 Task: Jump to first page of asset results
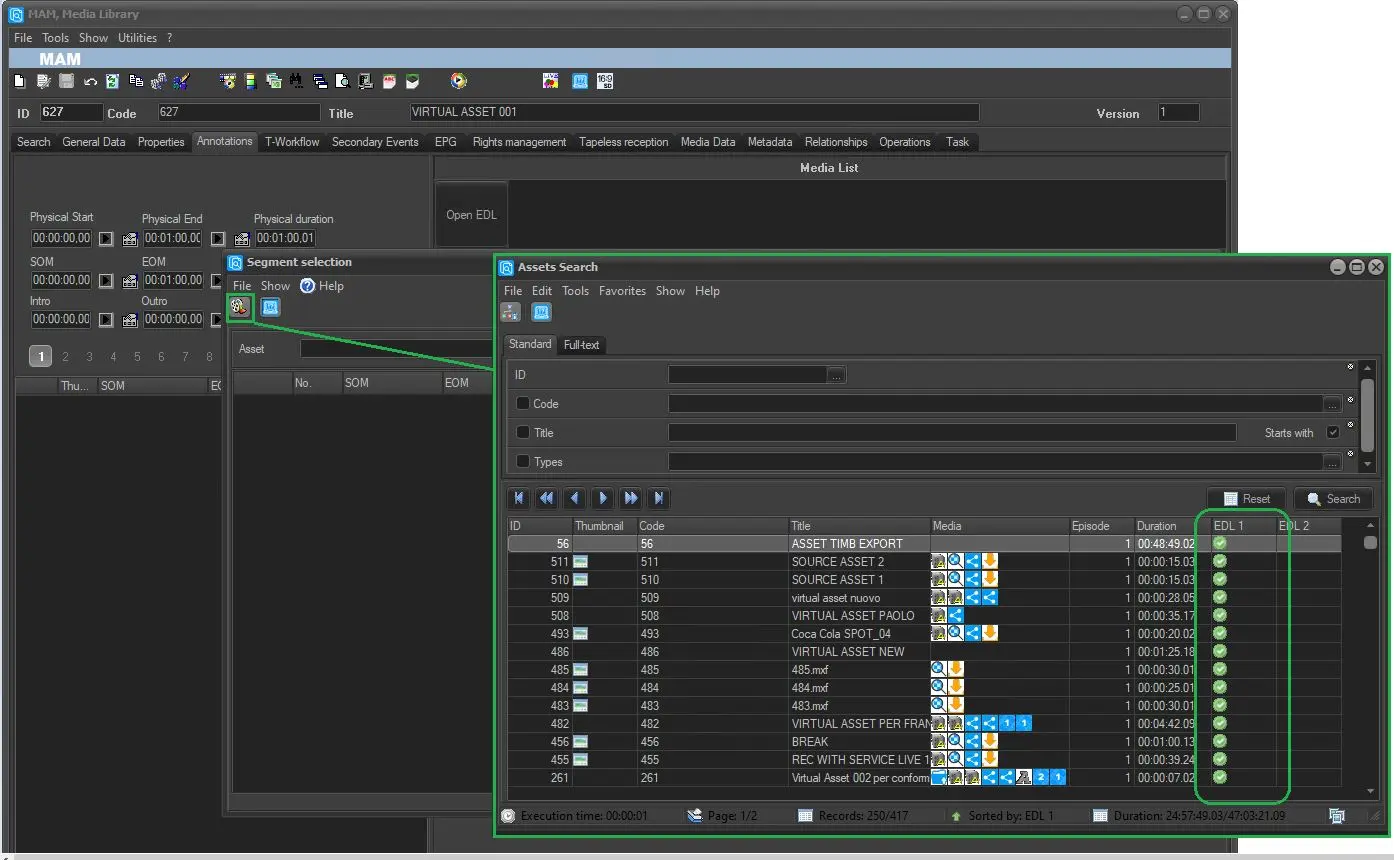coord(519,498)
